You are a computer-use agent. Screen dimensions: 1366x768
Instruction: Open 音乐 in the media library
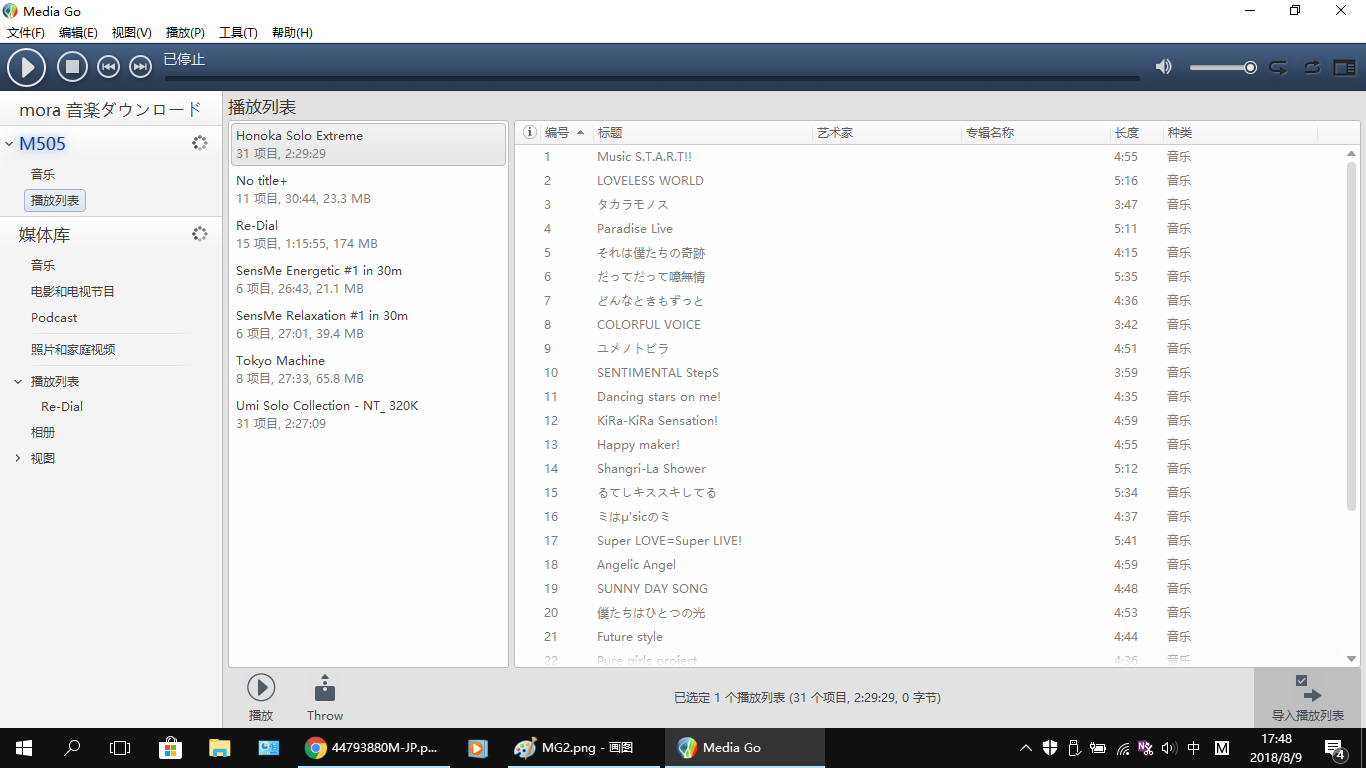click(x=43, y=265)
